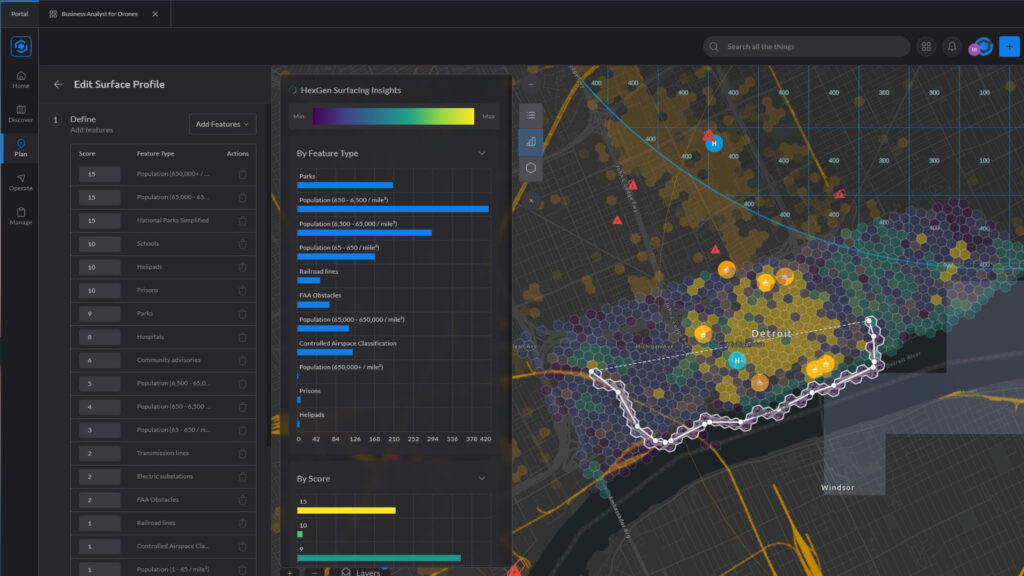The height and width of the screenshot is (576, 1024).
Task: Click the notifications bell icon
Action: (x=952, y=47)
